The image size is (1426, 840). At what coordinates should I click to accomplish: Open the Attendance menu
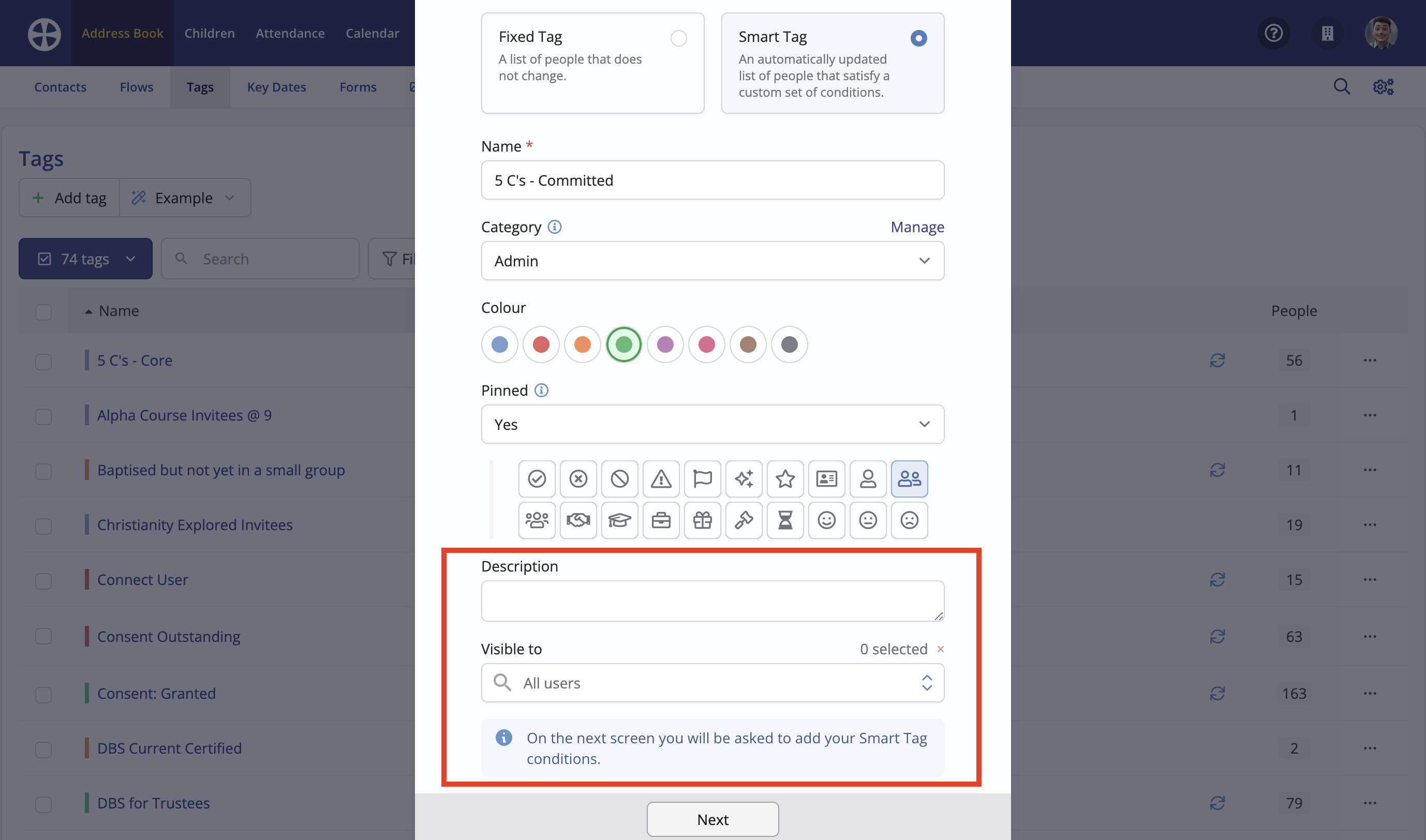pyautogui.click(x=290, y=33)
